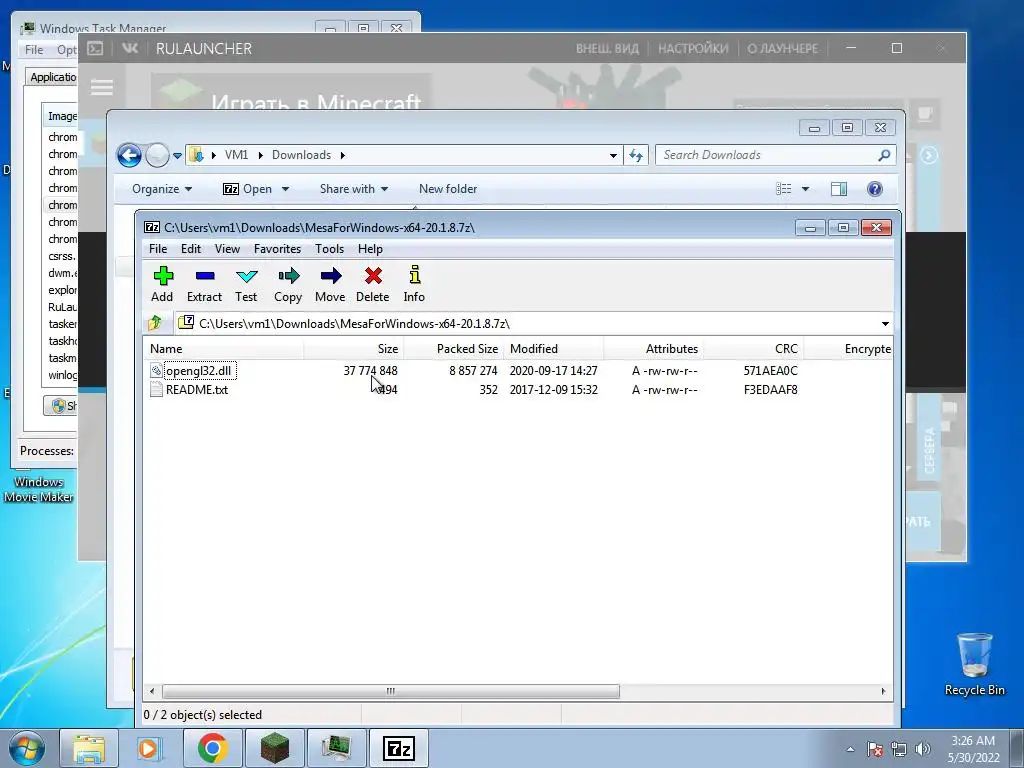Open Explorer help question-mark icon
The width and height of the screenshot is (1024, 768).
tap(874, 189)
